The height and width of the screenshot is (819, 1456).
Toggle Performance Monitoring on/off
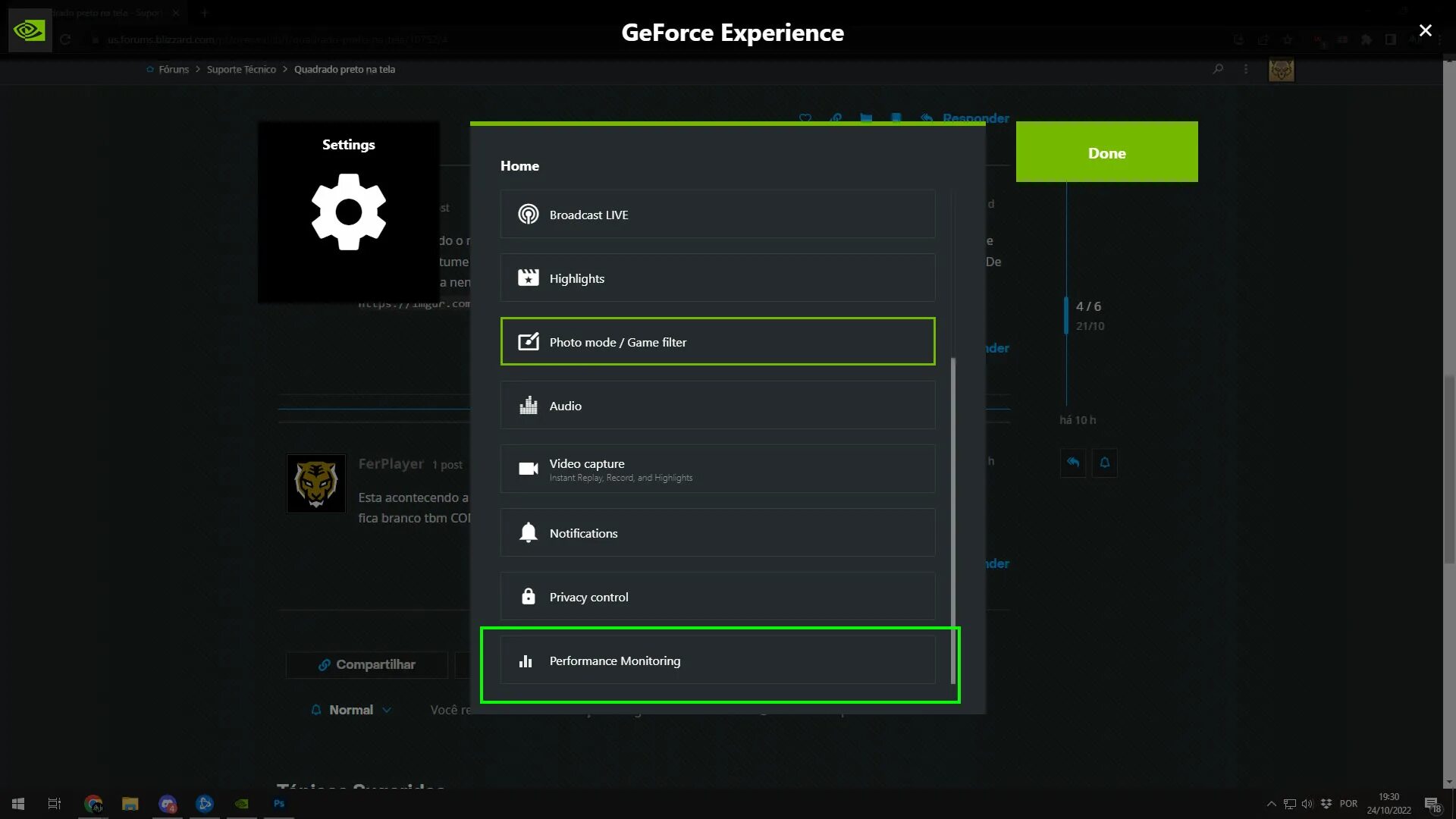click(x=717, y=660)
